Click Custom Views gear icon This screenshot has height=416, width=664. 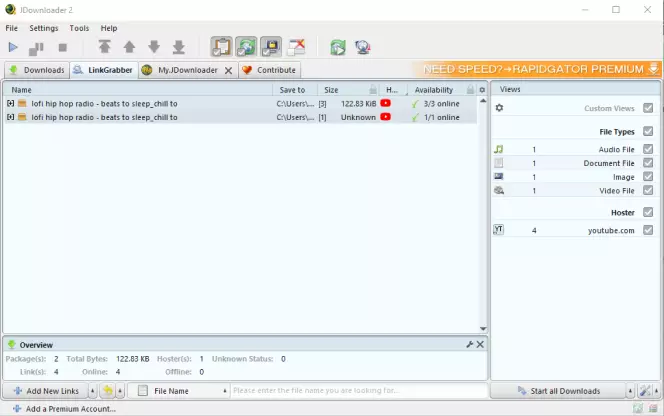499,108
